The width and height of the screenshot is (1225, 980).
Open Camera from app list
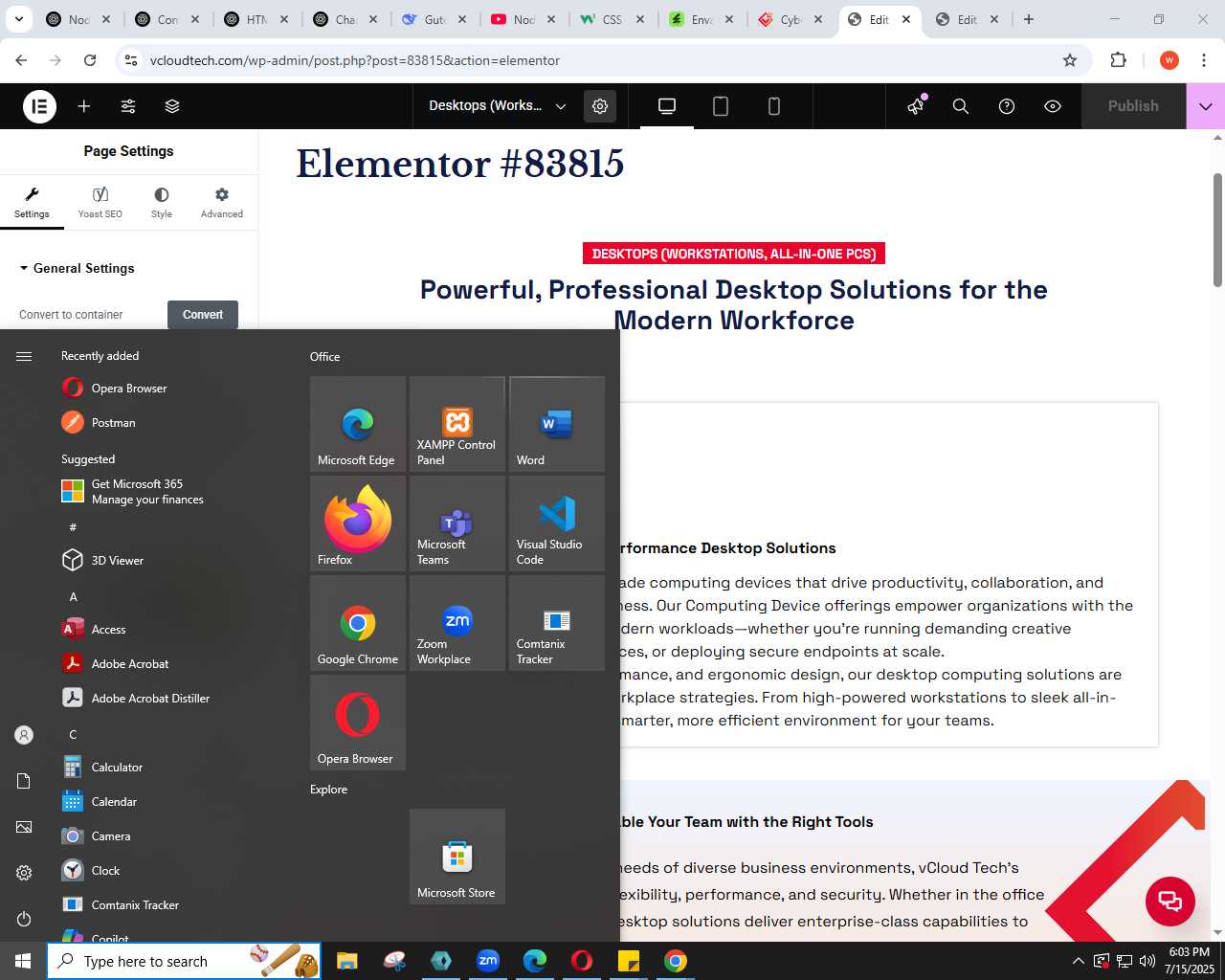[x=111, y=835]
